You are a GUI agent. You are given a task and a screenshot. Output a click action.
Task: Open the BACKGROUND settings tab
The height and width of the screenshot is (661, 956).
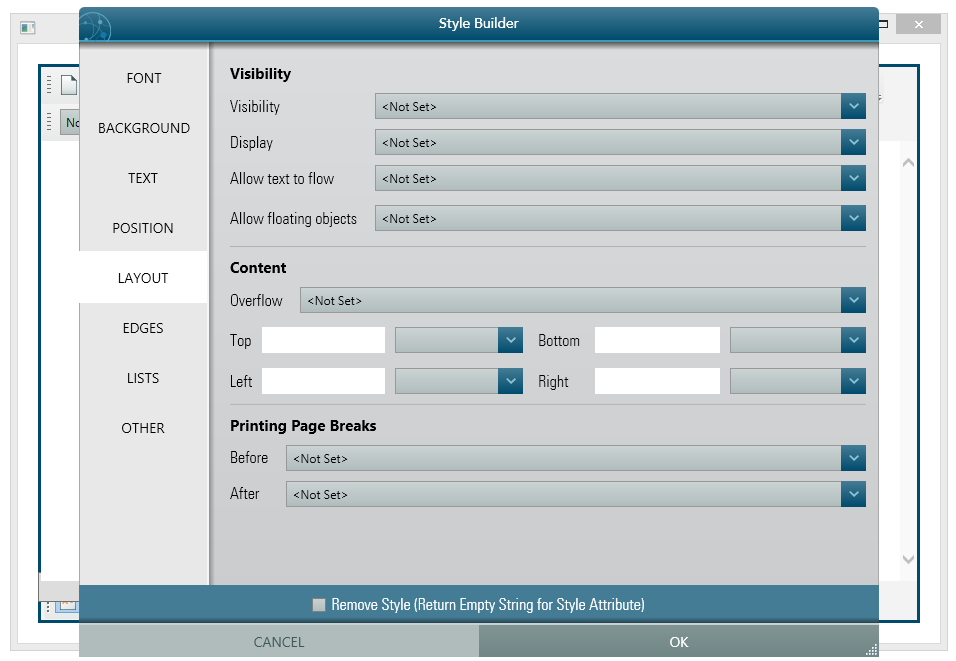pos(143,128)
